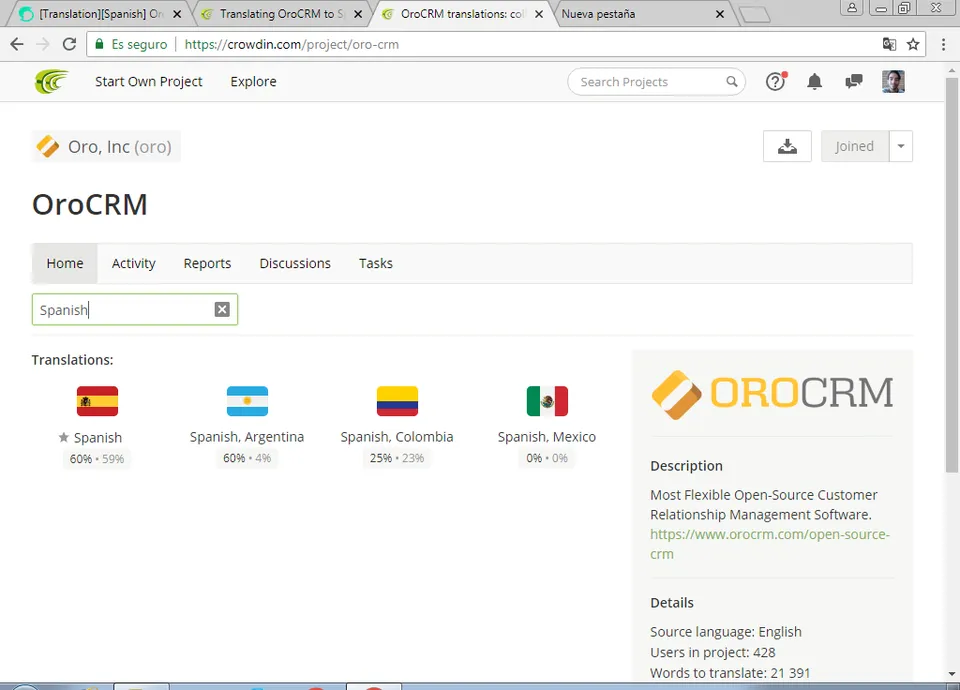This screenshot has height=690, width=960.
Task: Close the OroCRM translations tab
Action: (539, 13)
